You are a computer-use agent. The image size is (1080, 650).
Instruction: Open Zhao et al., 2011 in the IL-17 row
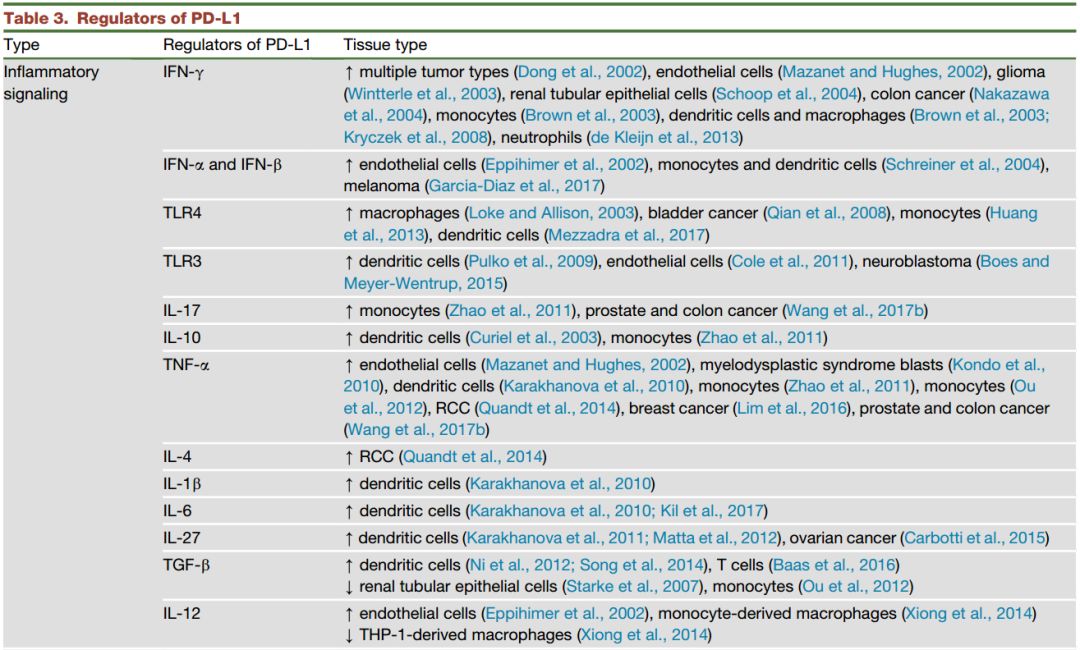[510, 311]
